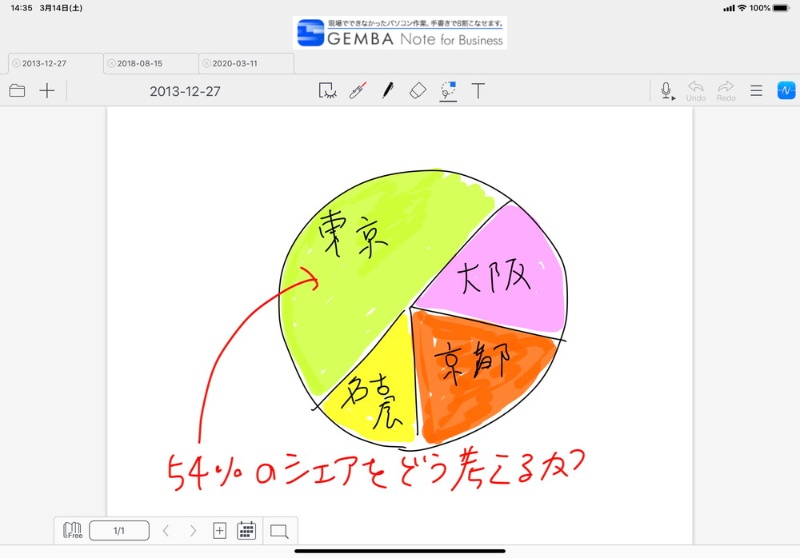
Task: Select the text tool
Action: coord(478,91)
